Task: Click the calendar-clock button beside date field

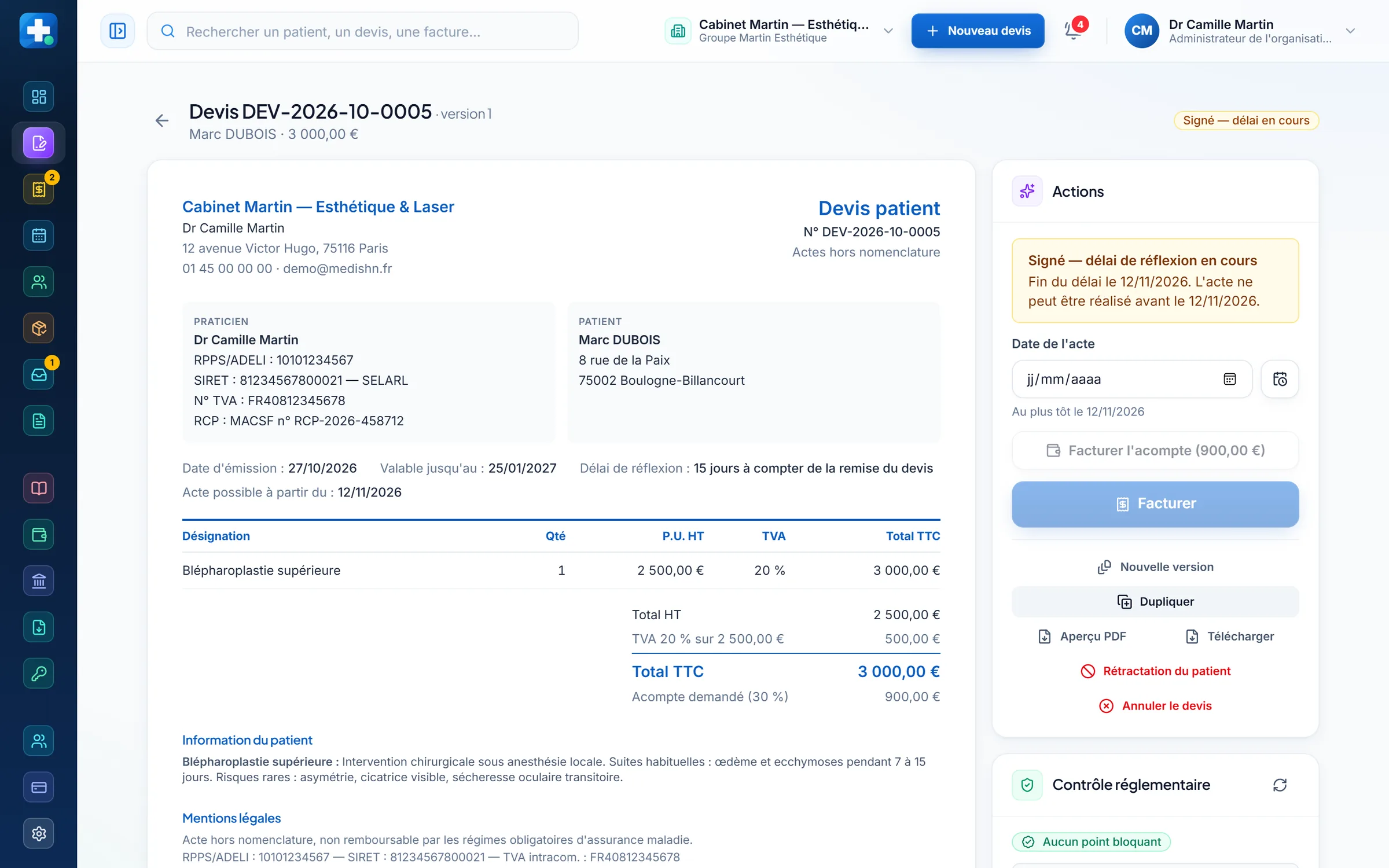Action: (x=1280, y=379)
